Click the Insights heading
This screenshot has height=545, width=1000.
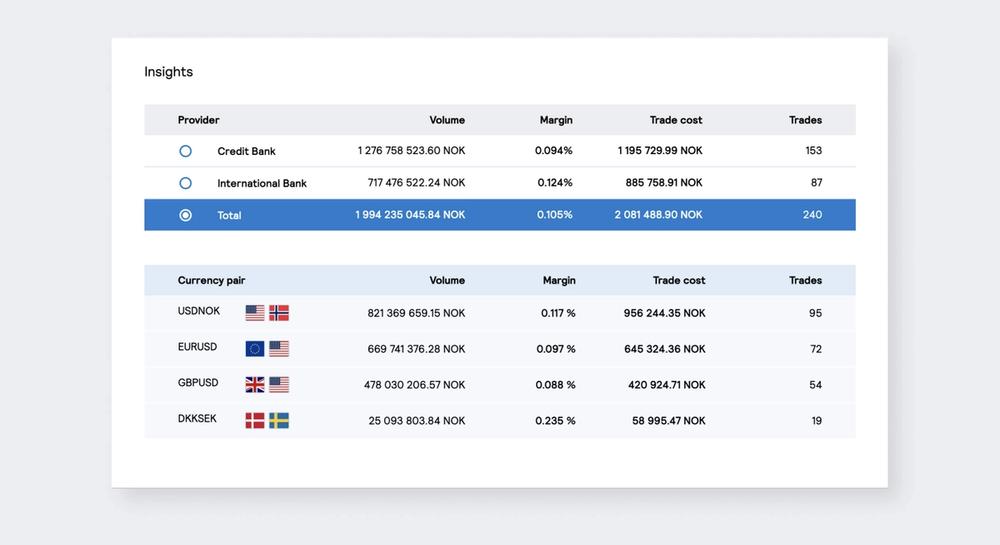pos(168,71)
